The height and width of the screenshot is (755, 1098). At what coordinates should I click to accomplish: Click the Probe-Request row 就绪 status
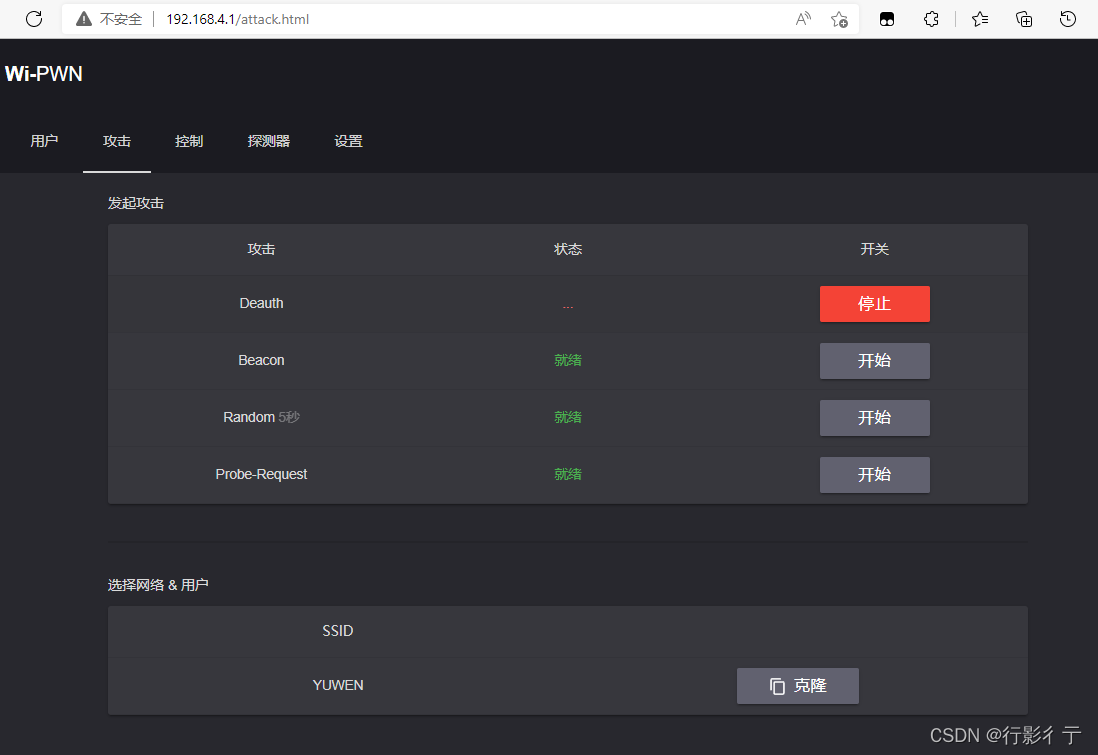pyautogui.click(x=568, y=474)
